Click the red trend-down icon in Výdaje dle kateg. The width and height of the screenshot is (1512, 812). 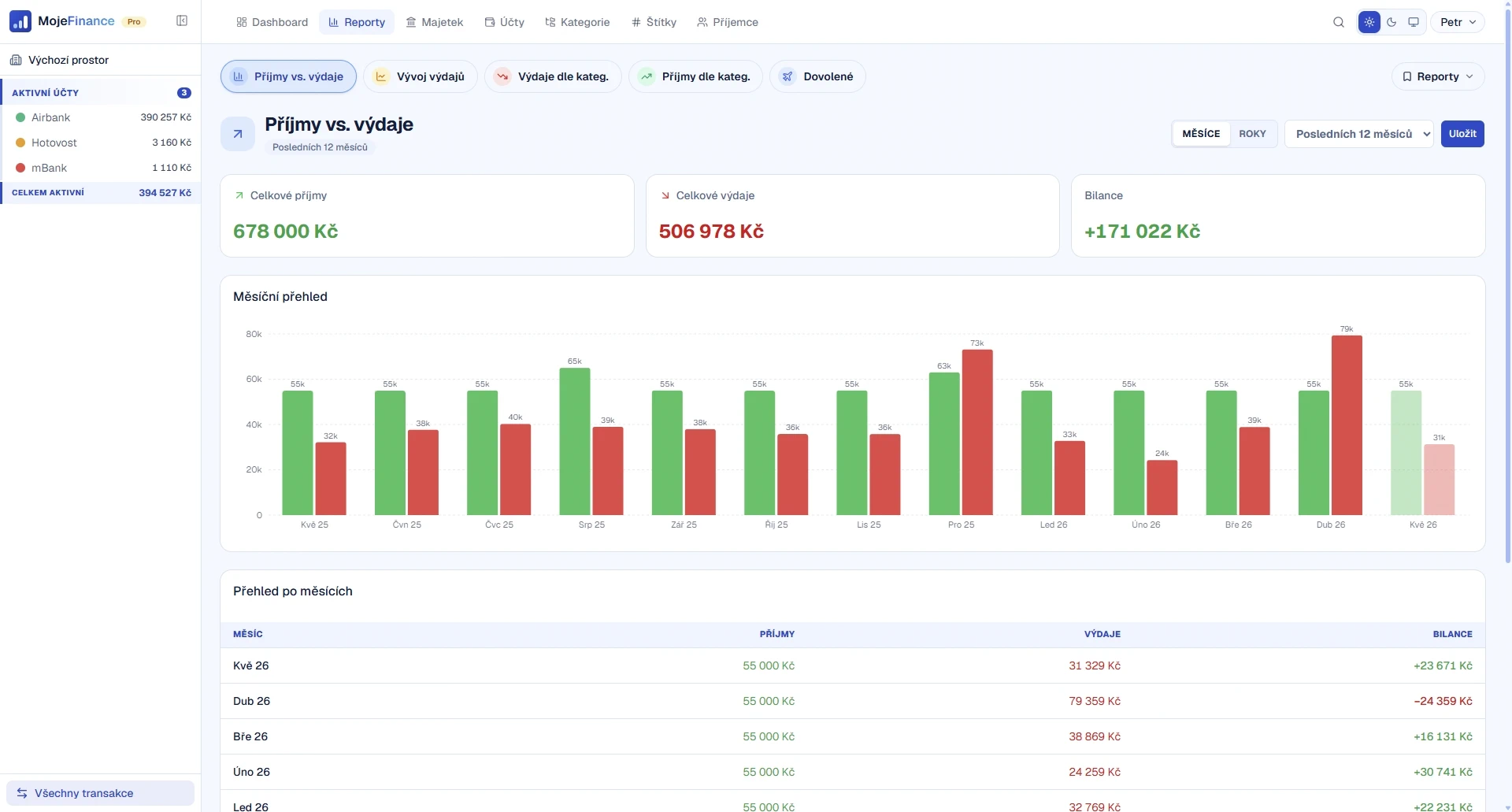tap(502, 76)
